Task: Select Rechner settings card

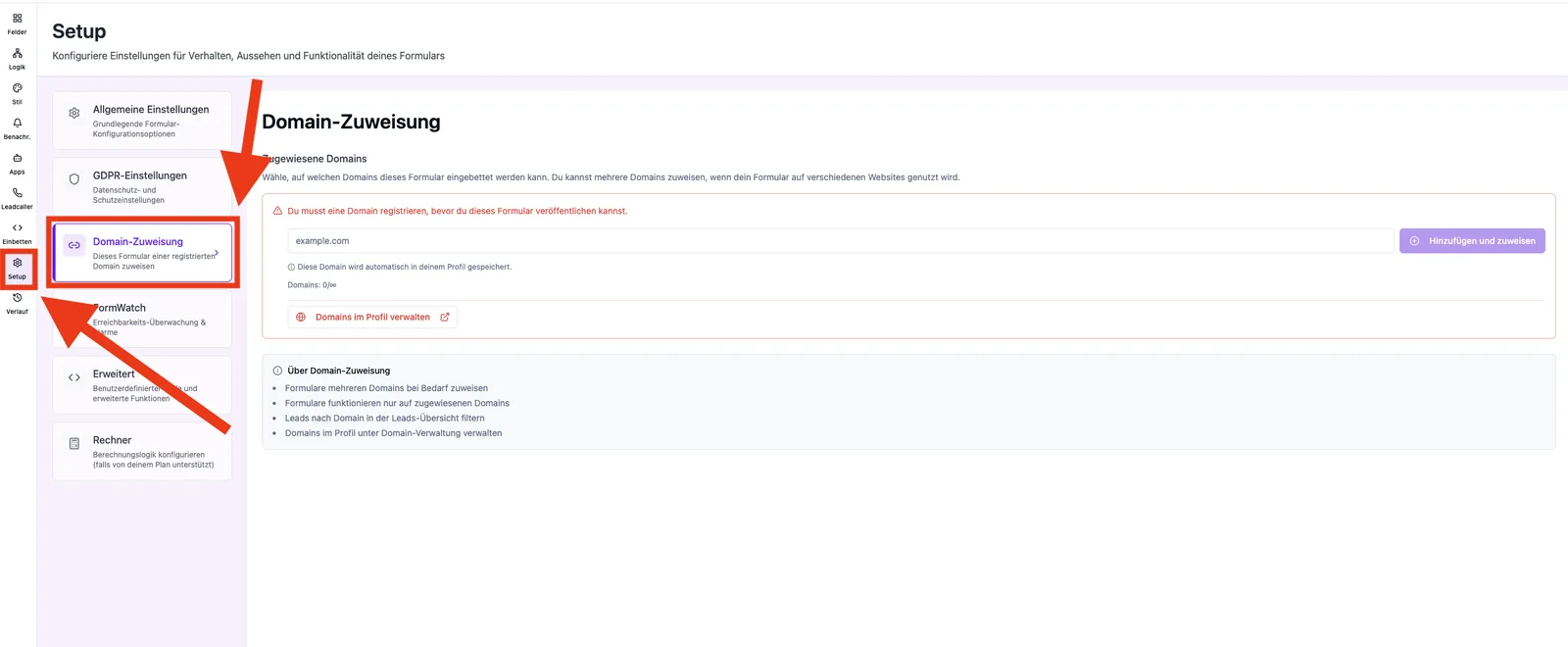Action: tap(142, 451)
